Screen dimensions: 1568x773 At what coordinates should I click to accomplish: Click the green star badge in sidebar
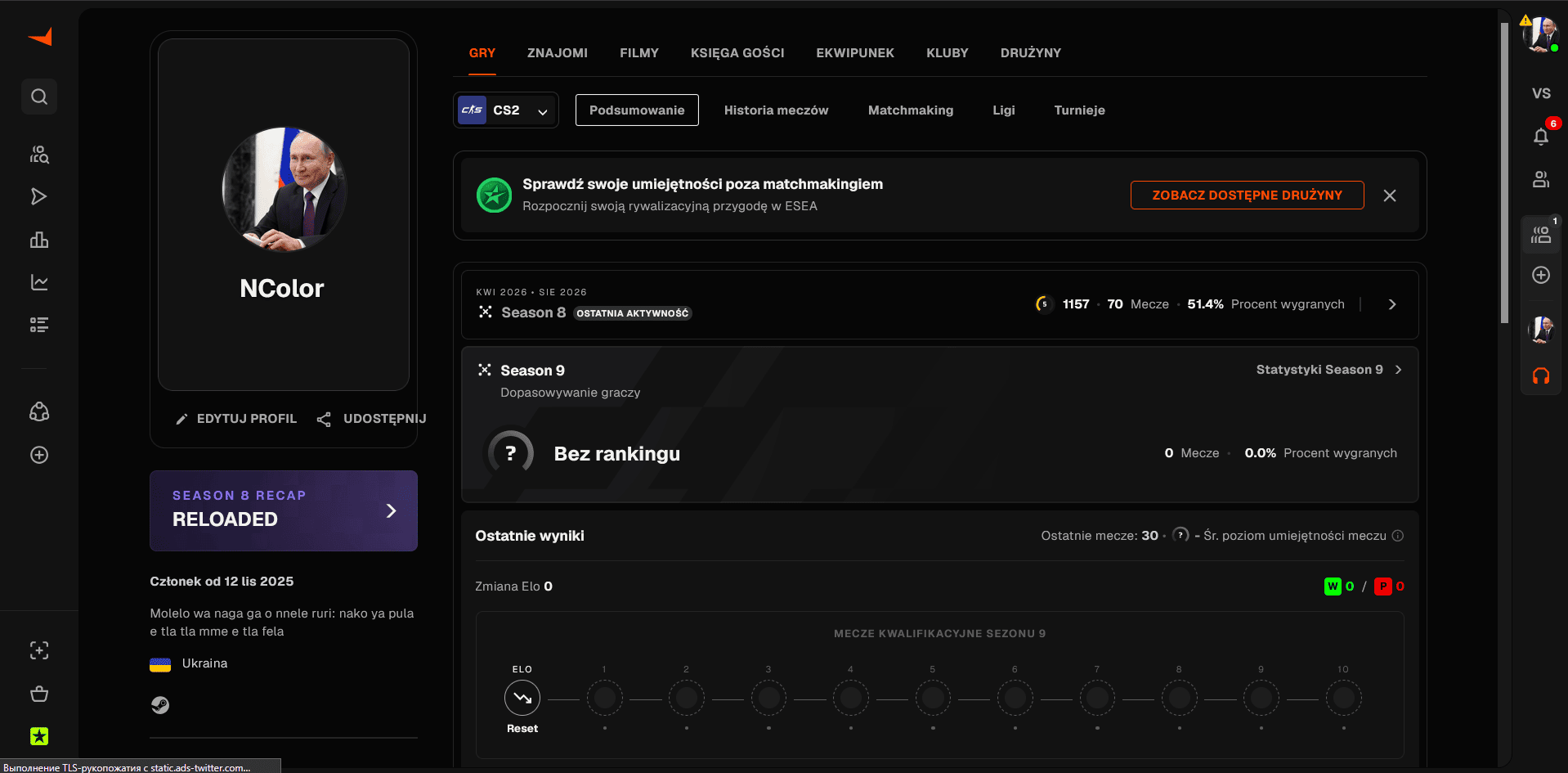pyautogui.click(x=39, y=736)
